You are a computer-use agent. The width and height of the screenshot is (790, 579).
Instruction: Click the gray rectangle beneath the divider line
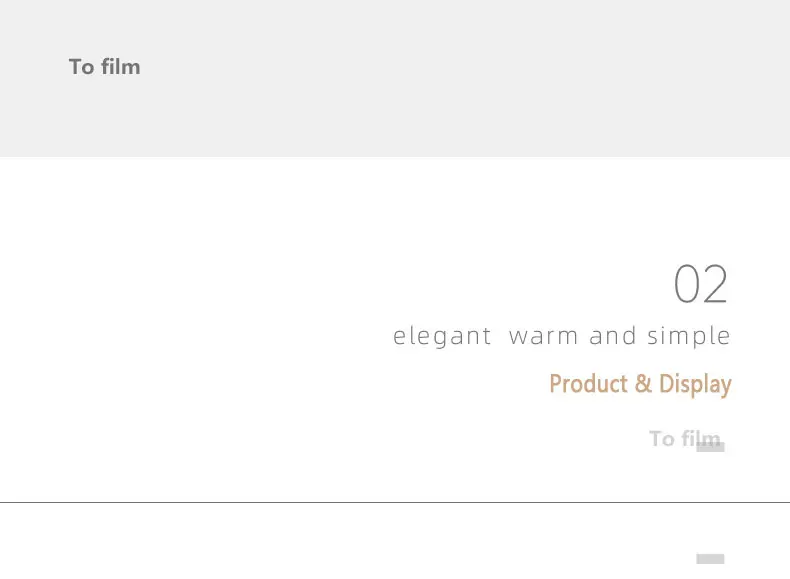710,559
